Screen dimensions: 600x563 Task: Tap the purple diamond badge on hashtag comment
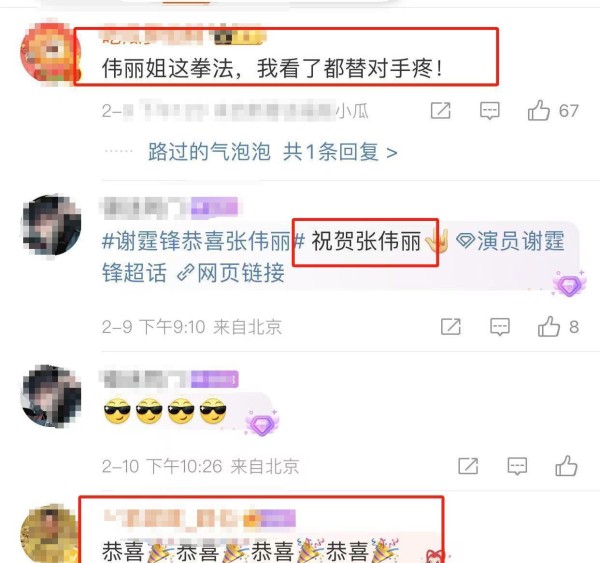tap(569, 284)
